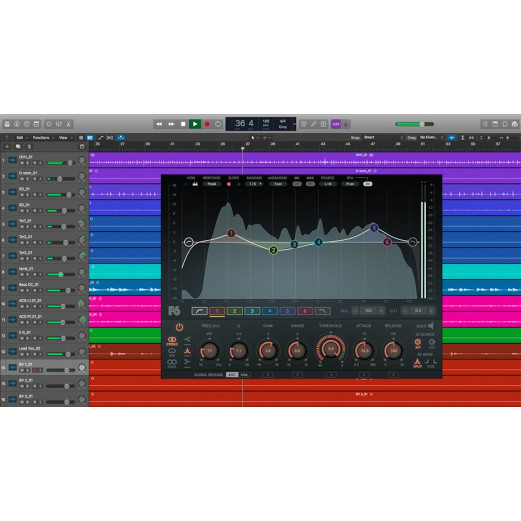Open the Note Pads icon

tap(495, 124)
